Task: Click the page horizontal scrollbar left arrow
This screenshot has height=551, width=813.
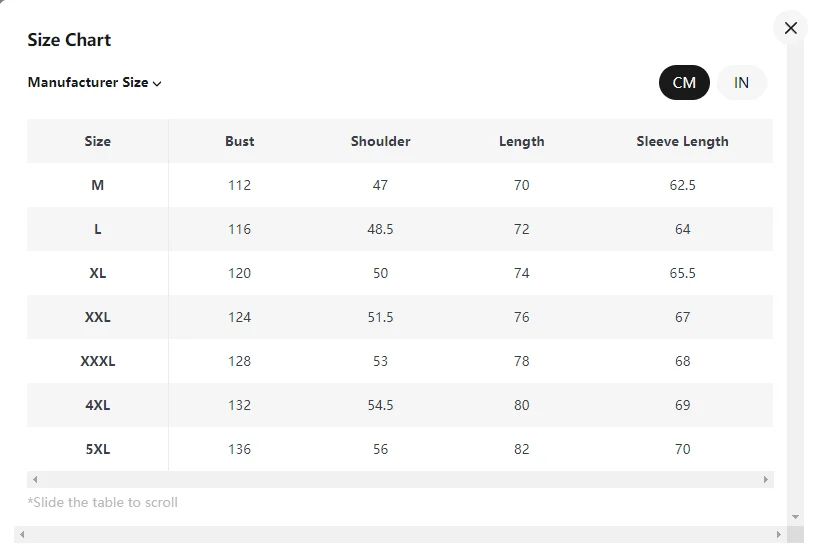Action: [22, 534]
